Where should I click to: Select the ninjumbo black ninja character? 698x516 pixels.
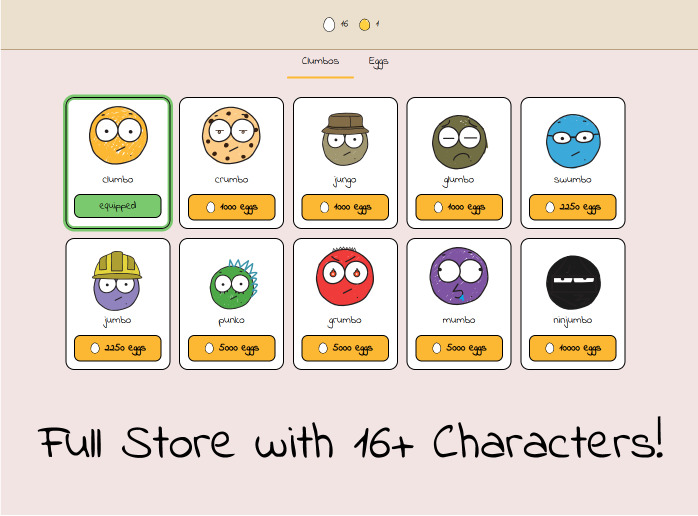click(573, 281)
